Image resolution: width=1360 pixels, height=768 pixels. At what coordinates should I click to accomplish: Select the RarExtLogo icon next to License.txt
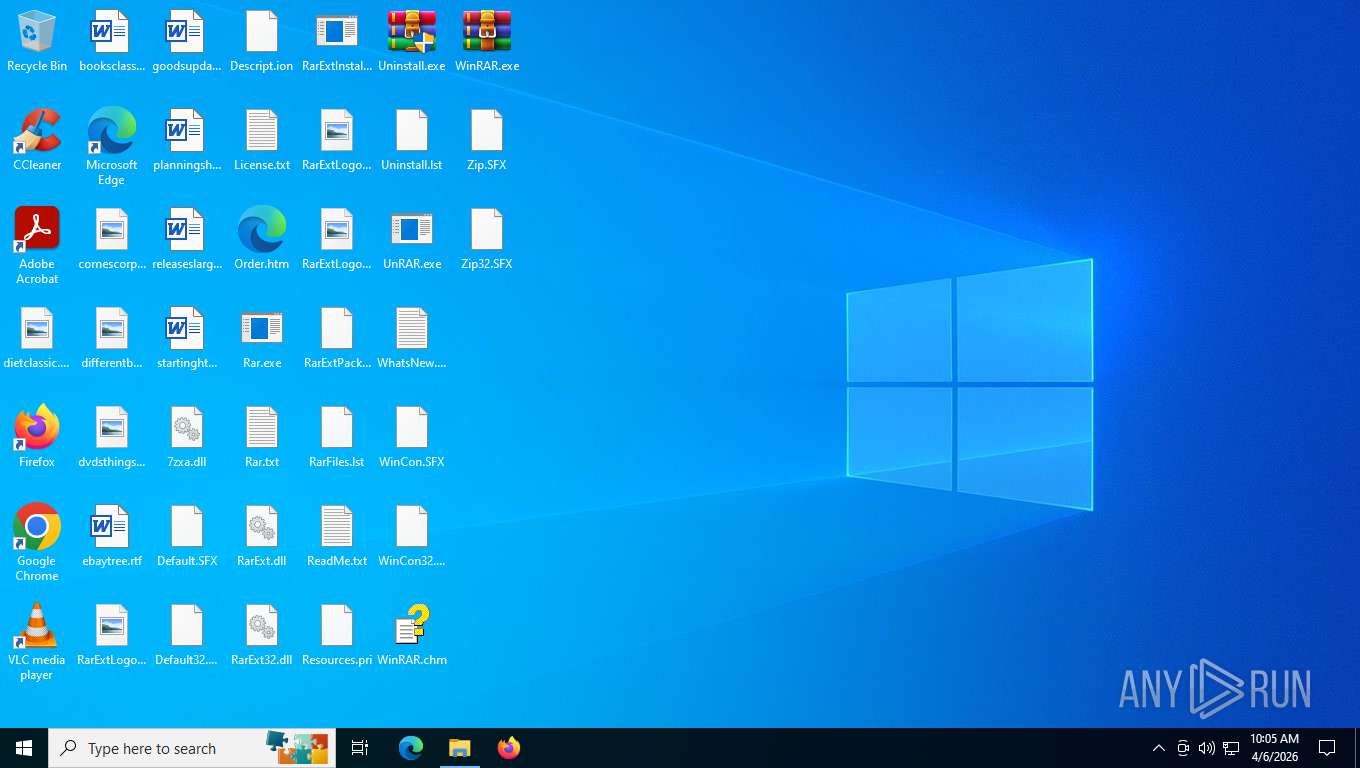tap(337, 141)
